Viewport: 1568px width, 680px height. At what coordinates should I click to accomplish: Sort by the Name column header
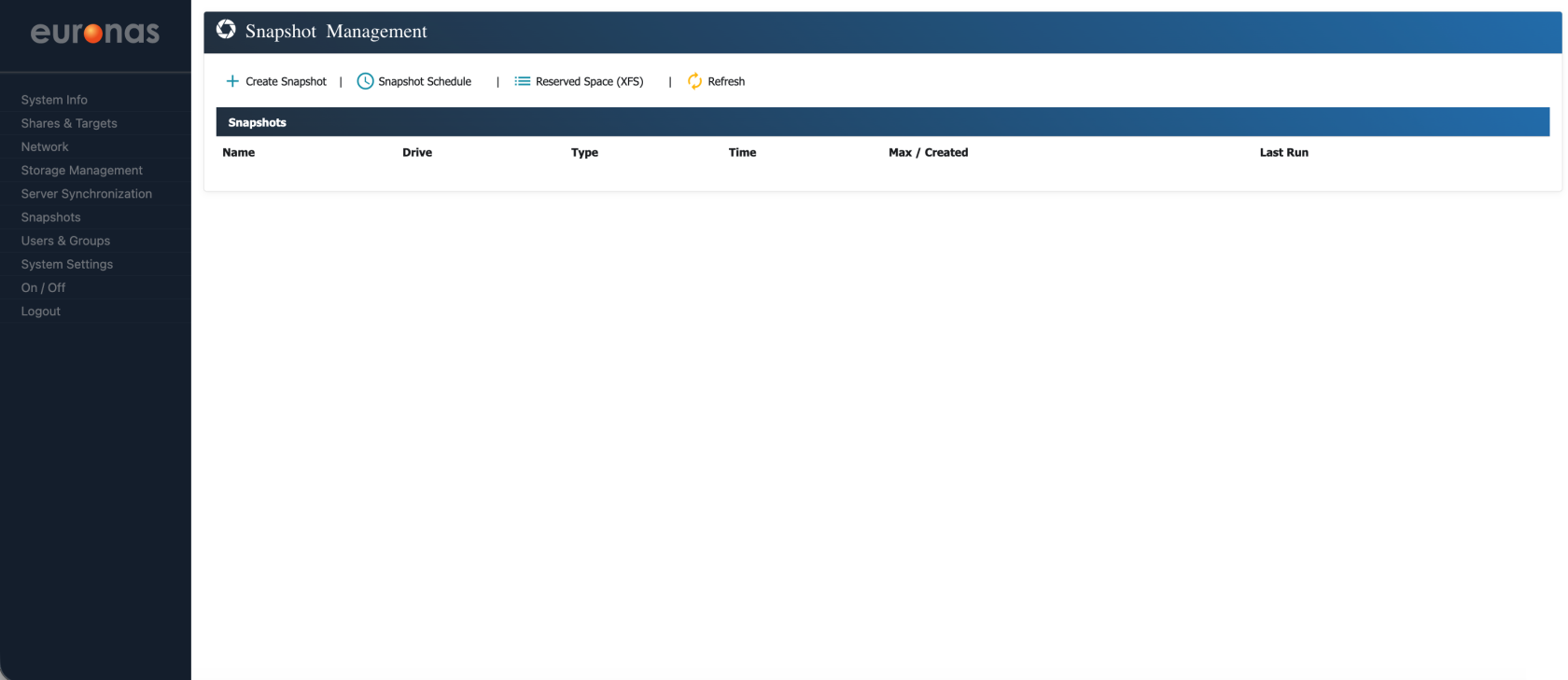(239, 152)
